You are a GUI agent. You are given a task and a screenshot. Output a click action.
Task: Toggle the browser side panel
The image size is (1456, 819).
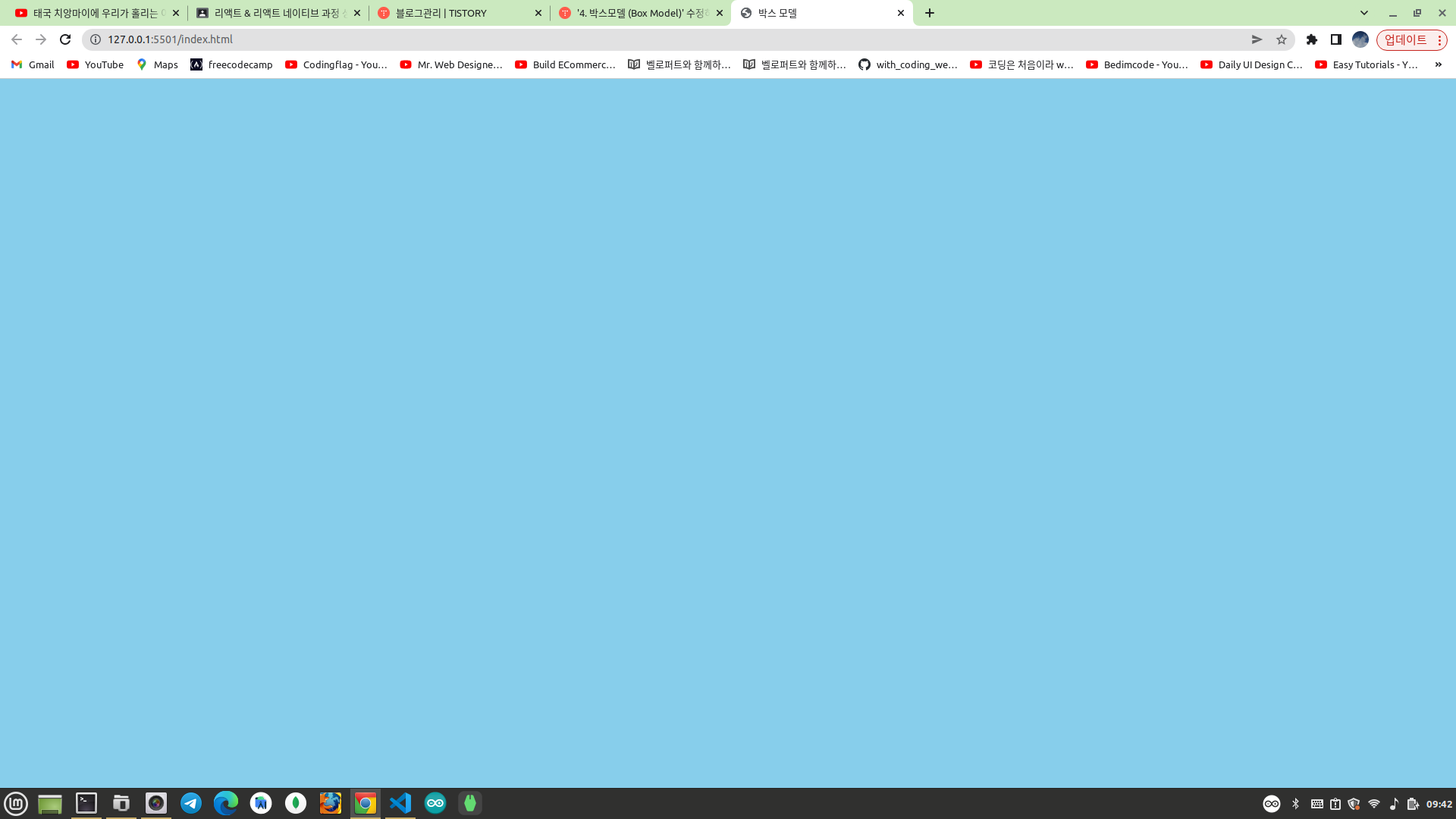point(1336,39)
